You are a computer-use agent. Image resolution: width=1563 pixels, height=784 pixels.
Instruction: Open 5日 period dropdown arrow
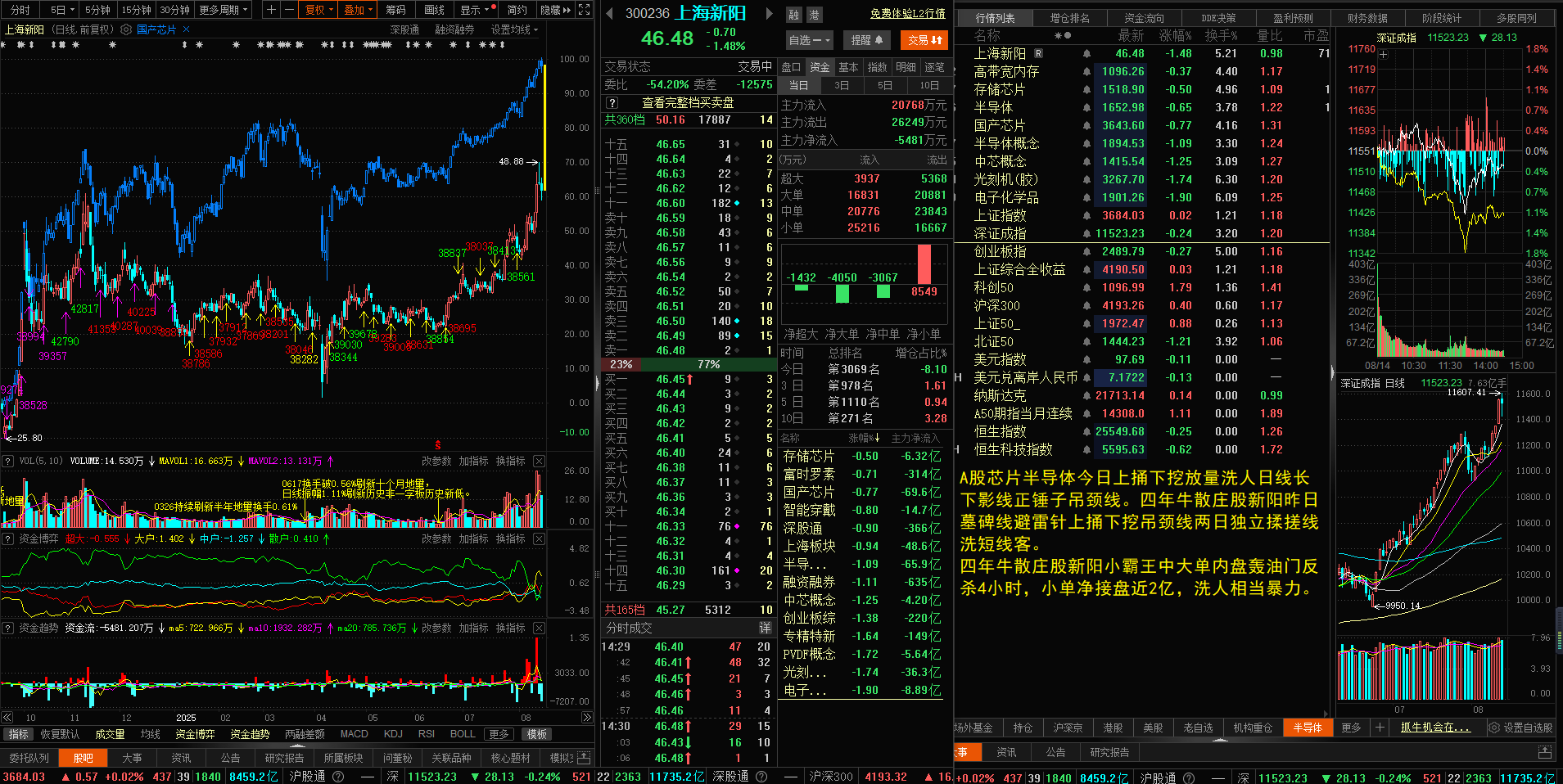coord(72,10)
